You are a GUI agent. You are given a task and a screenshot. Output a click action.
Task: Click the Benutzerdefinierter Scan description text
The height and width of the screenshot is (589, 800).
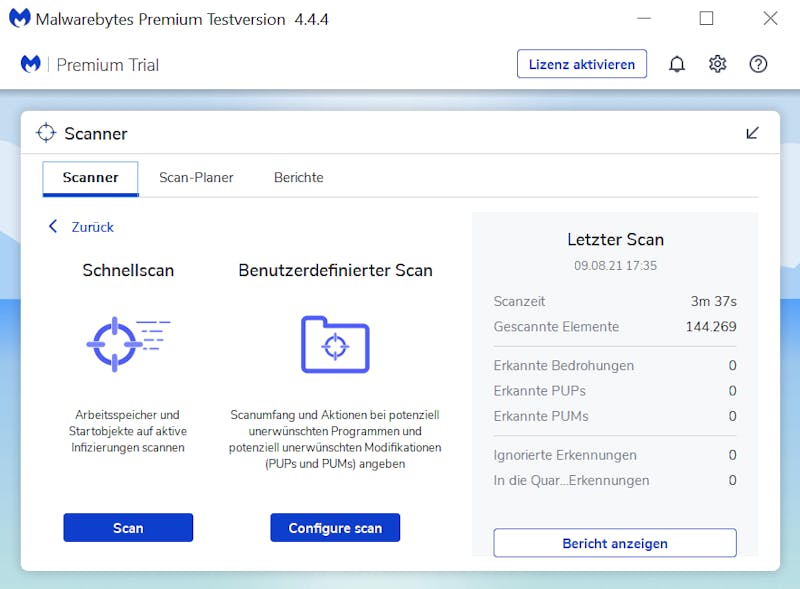pyautogui.click(x=335, y=439)
